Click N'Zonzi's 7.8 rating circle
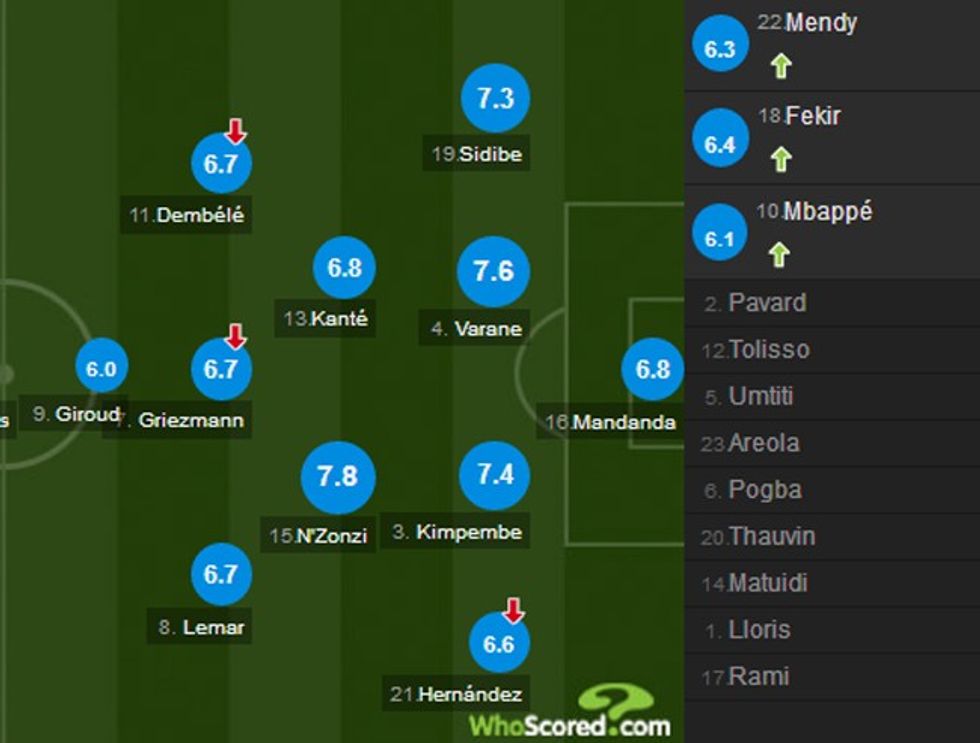The width and height of the screenshot is (980, 743). click(x=338, y=477)
